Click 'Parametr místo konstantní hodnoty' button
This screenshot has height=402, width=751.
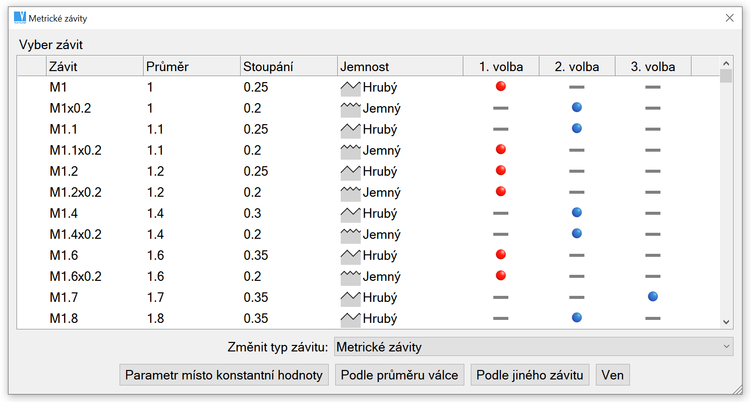click(x=224, y=376)
